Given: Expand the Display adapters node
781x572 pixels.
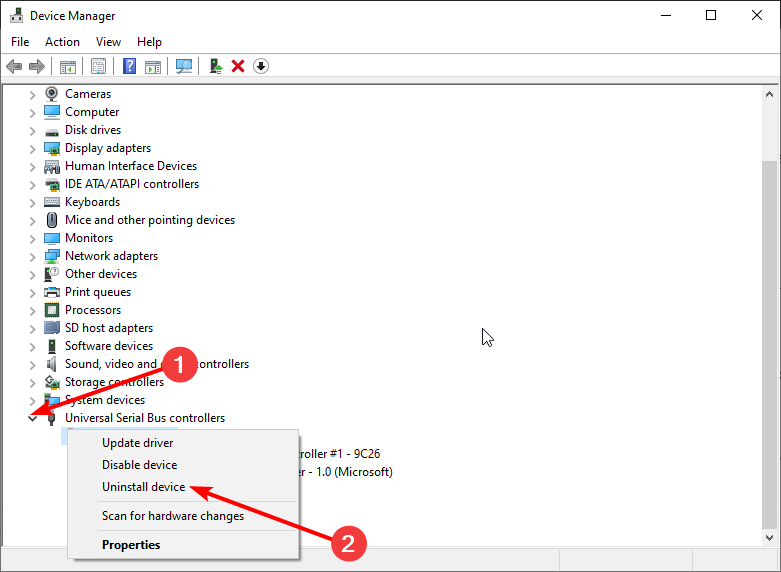Looking at the screenshot, I should pyautogui.click(x=32, y=148).
